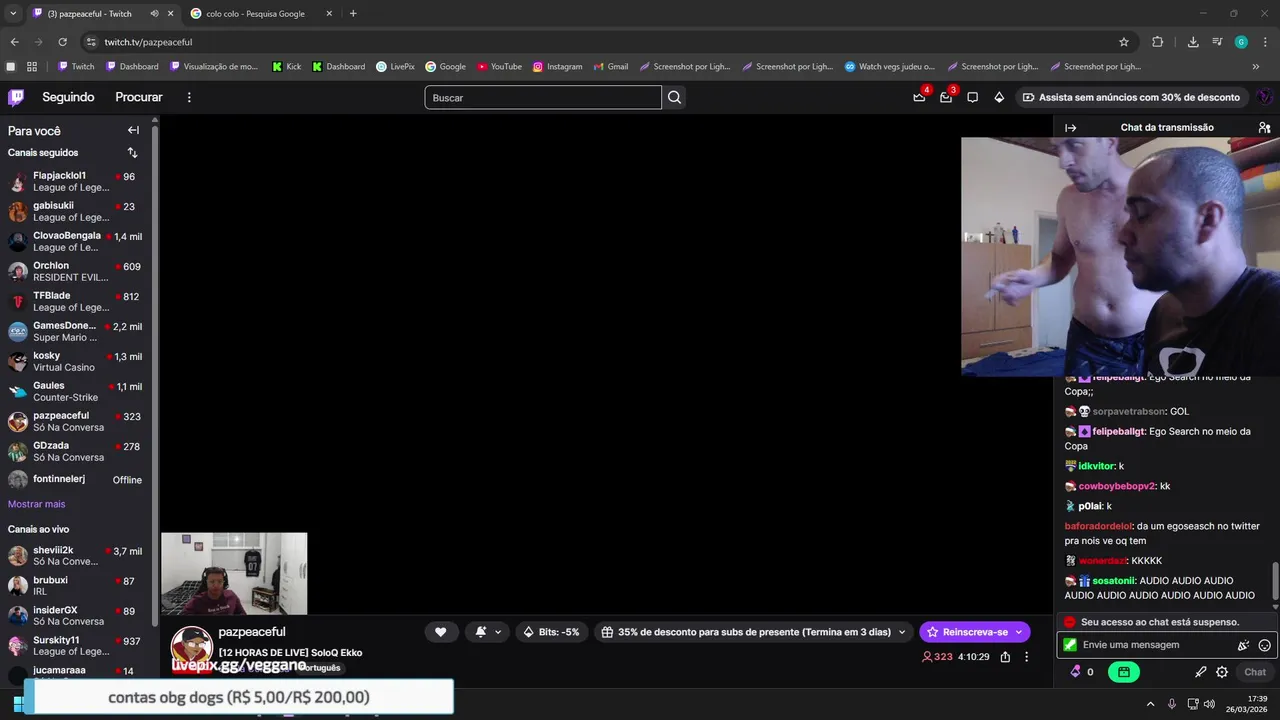
Task: Collapse the Para você sidebar
Action: click(133, 130)
